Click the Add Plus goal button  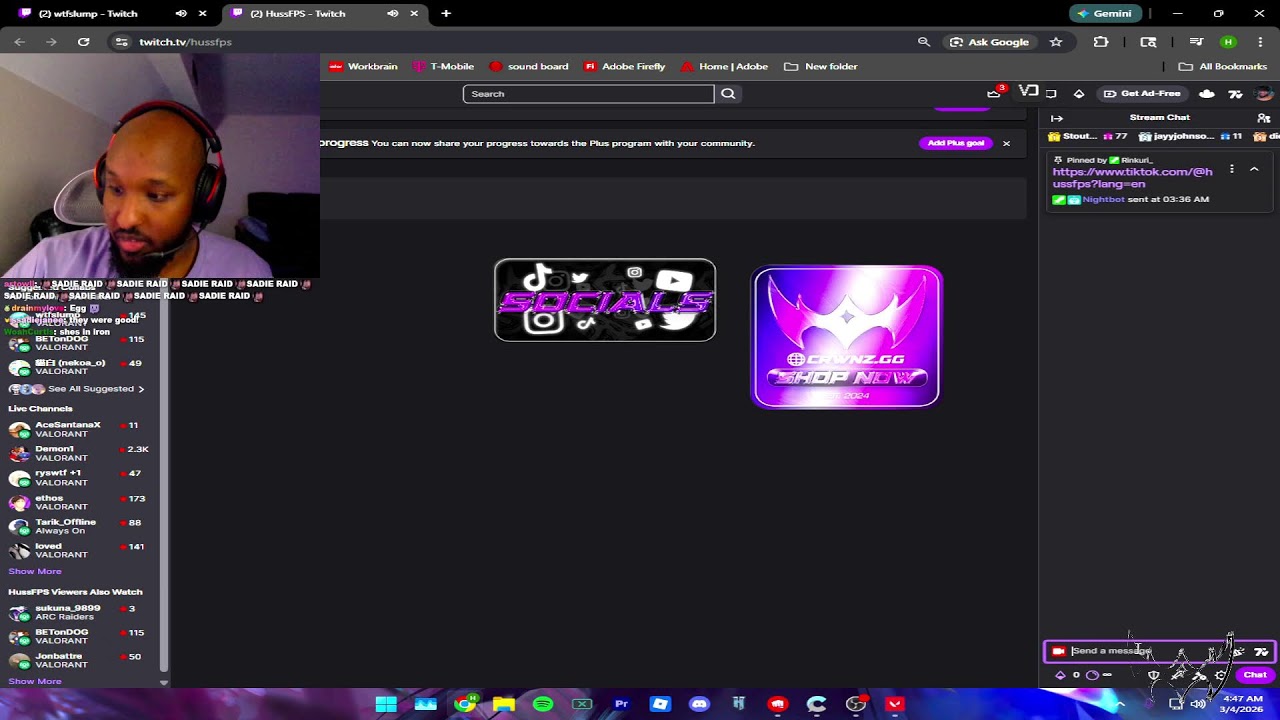coord(956,143)
